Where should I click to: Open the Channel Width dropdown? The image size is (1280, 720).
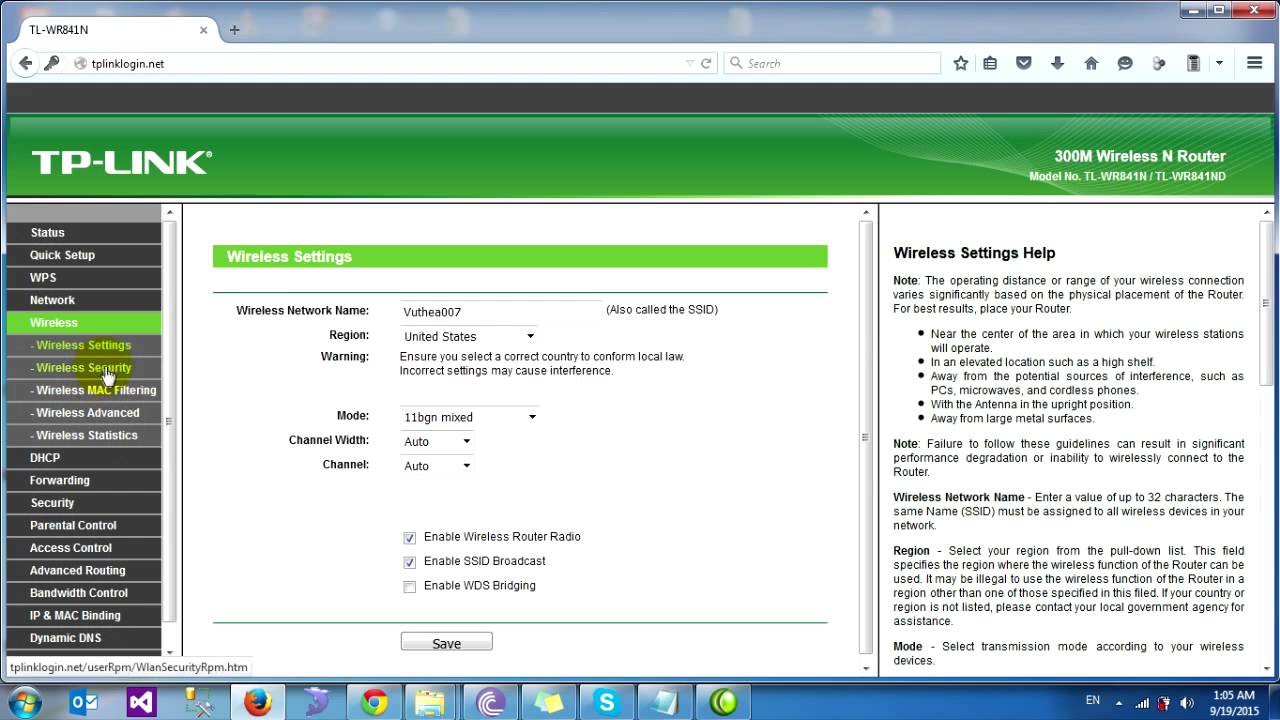[x=437, y=441]
